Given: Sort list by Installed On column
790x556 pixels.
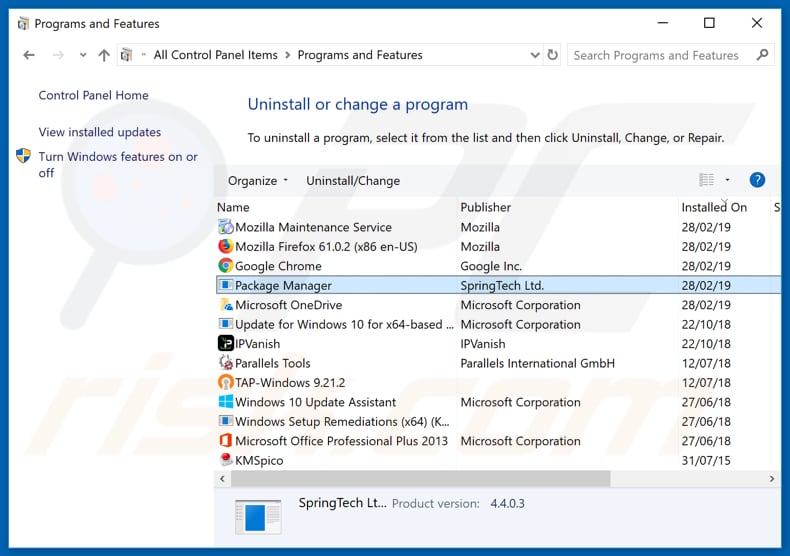Looking at the screenshot, I should (x=714, y=207).
